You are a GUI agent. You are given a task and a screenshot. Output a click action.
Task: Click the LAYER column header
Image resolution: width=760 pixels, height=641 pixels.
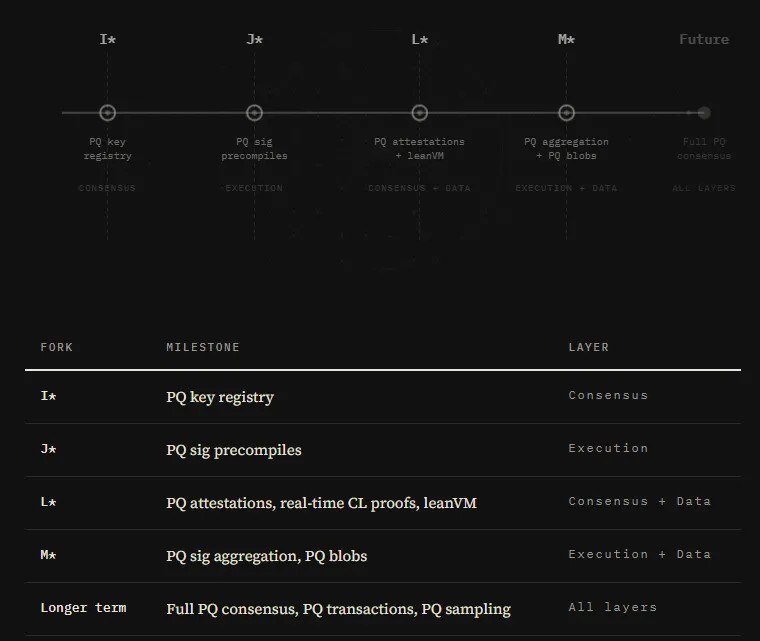[x=589, y=347]
